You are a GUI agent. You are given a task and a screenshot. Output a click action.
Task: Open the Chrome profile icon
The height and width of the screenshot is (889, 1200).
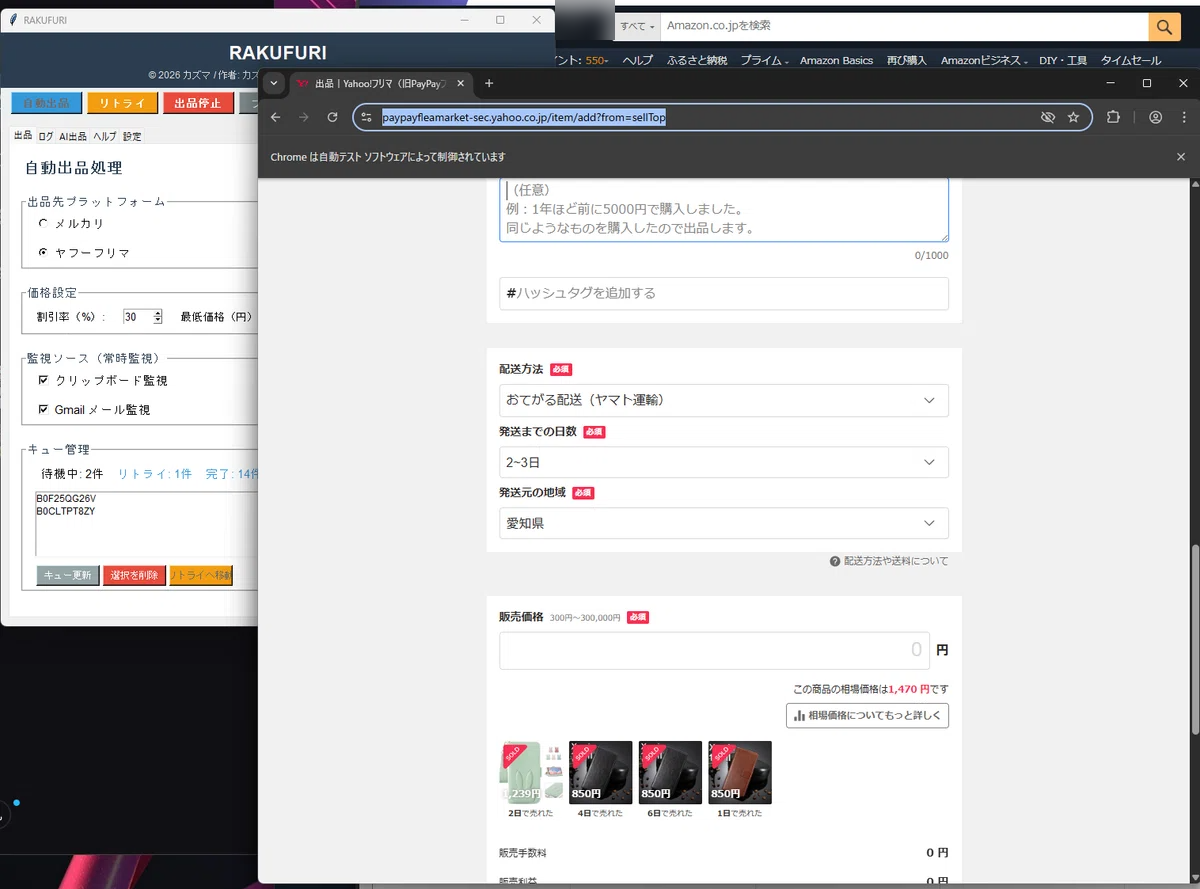pyautogui.click(x=1155, y=117)
